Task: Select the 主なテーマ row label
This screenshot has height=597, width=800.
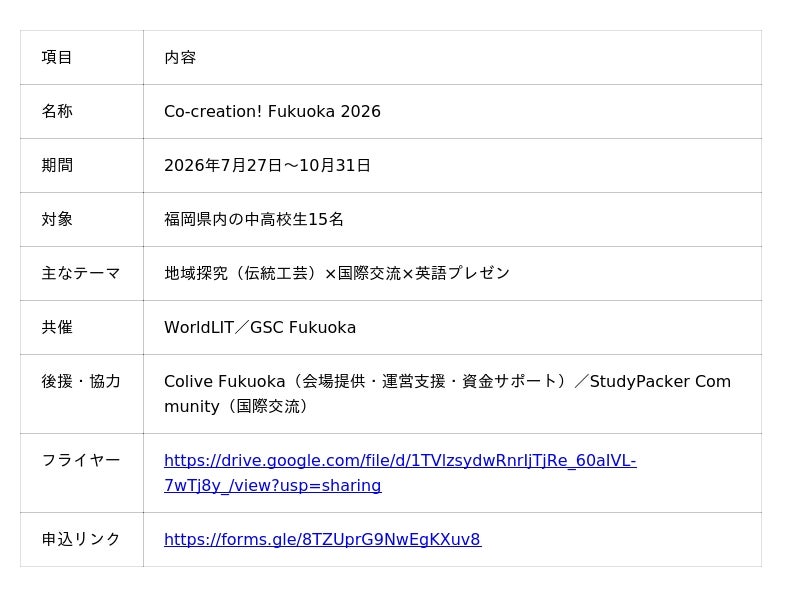Action: [81, 273]
